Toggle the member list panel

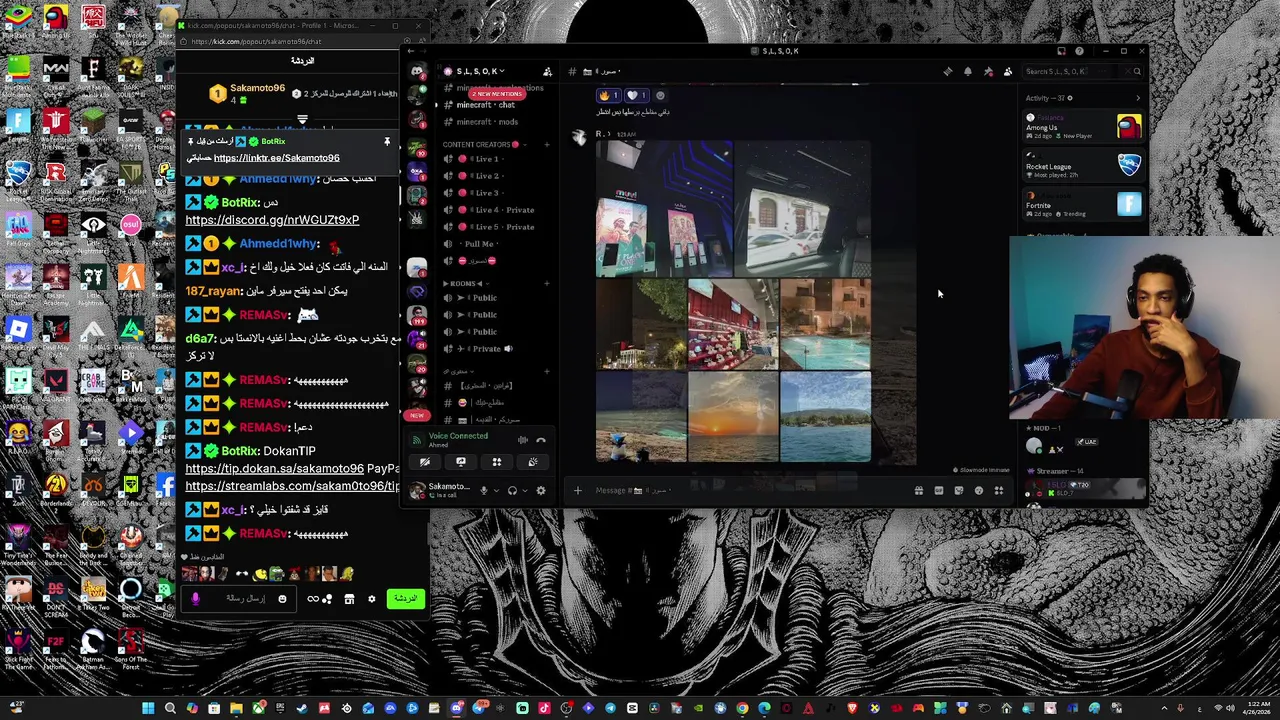[x=1008, y=71]
